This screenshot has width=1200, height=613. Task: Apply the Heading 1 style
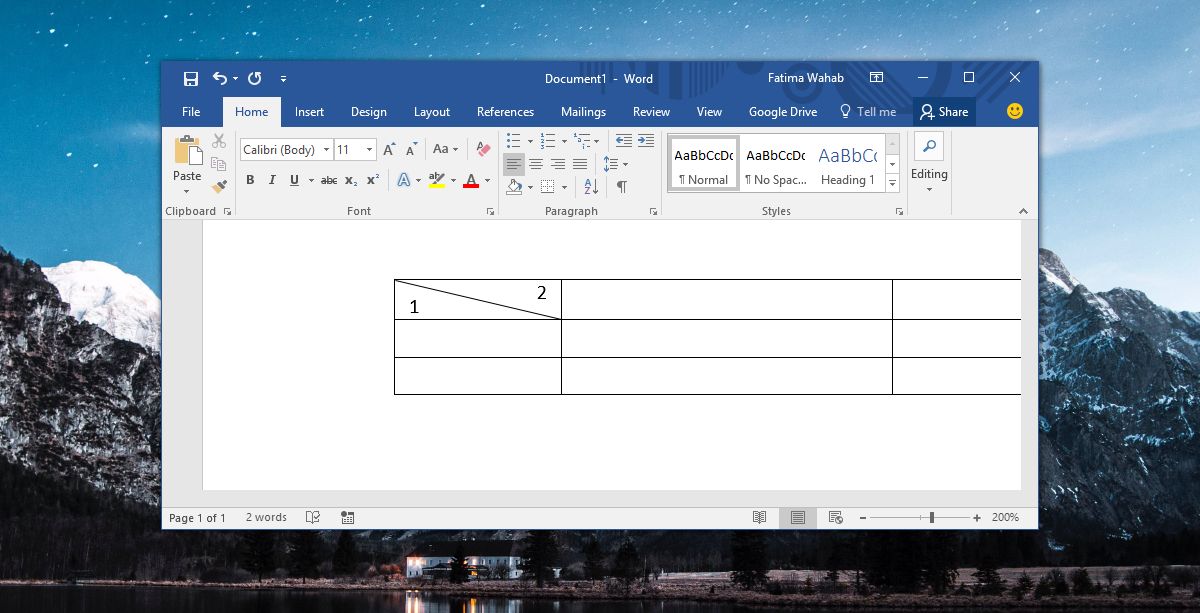point(847,163)
